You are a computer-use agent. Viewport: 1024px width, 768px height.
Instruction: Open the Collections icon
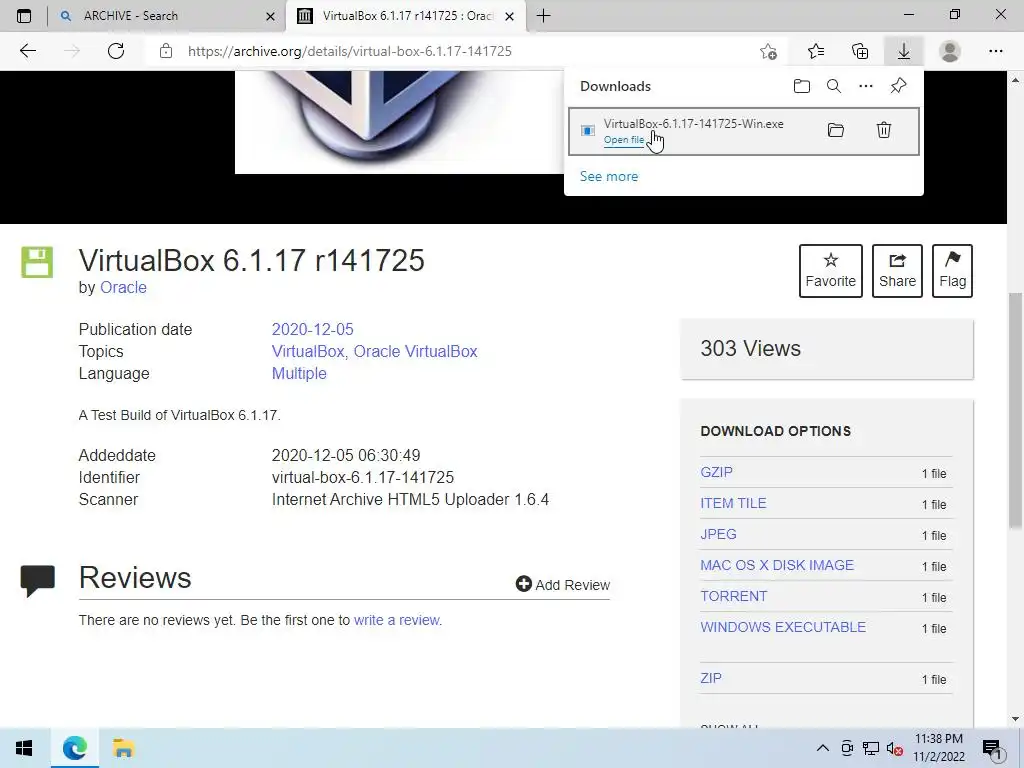tap(860, 51)
